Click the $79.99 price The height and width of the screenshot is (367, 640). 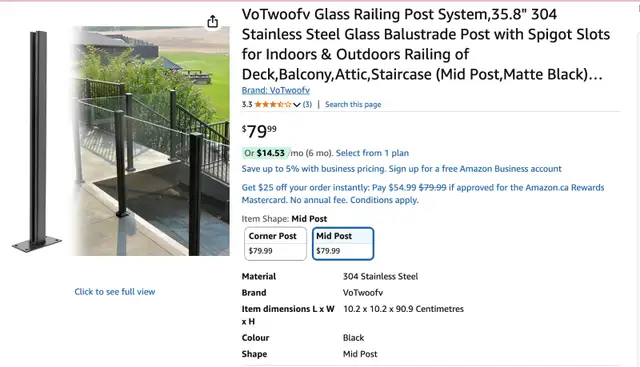[x=259, y=131]
